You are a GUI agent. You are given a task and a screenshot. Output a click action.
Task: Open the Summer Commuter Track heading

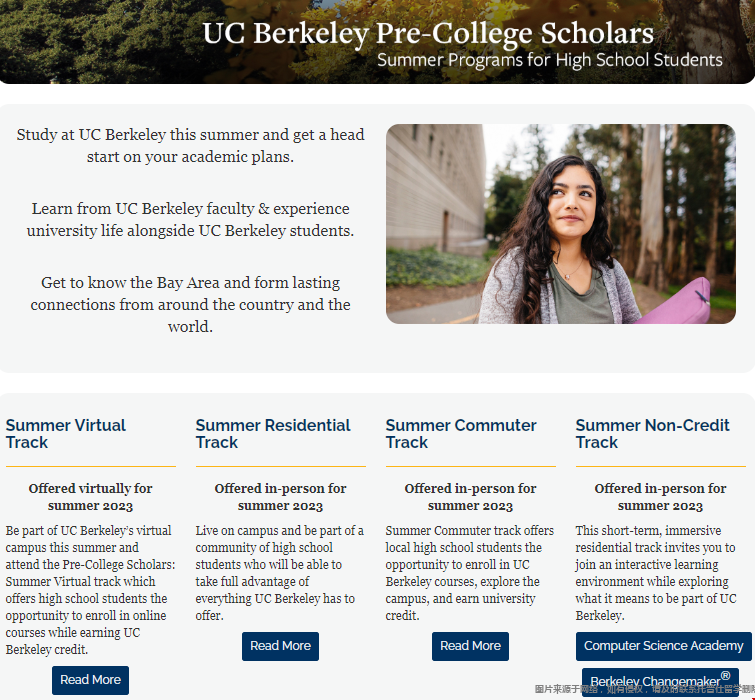(461, 434)
